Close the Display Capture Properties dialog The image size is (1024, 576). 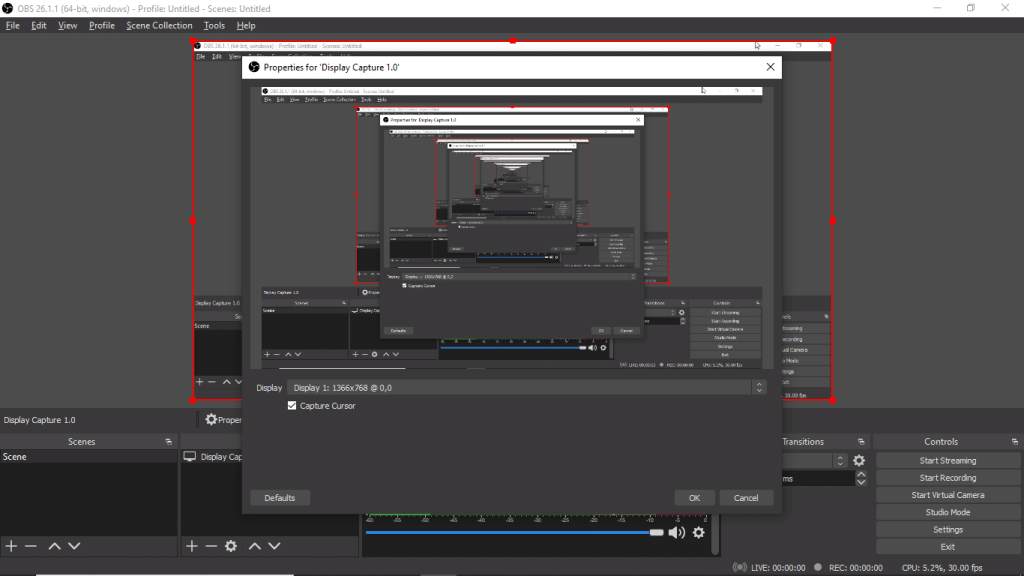771,67
